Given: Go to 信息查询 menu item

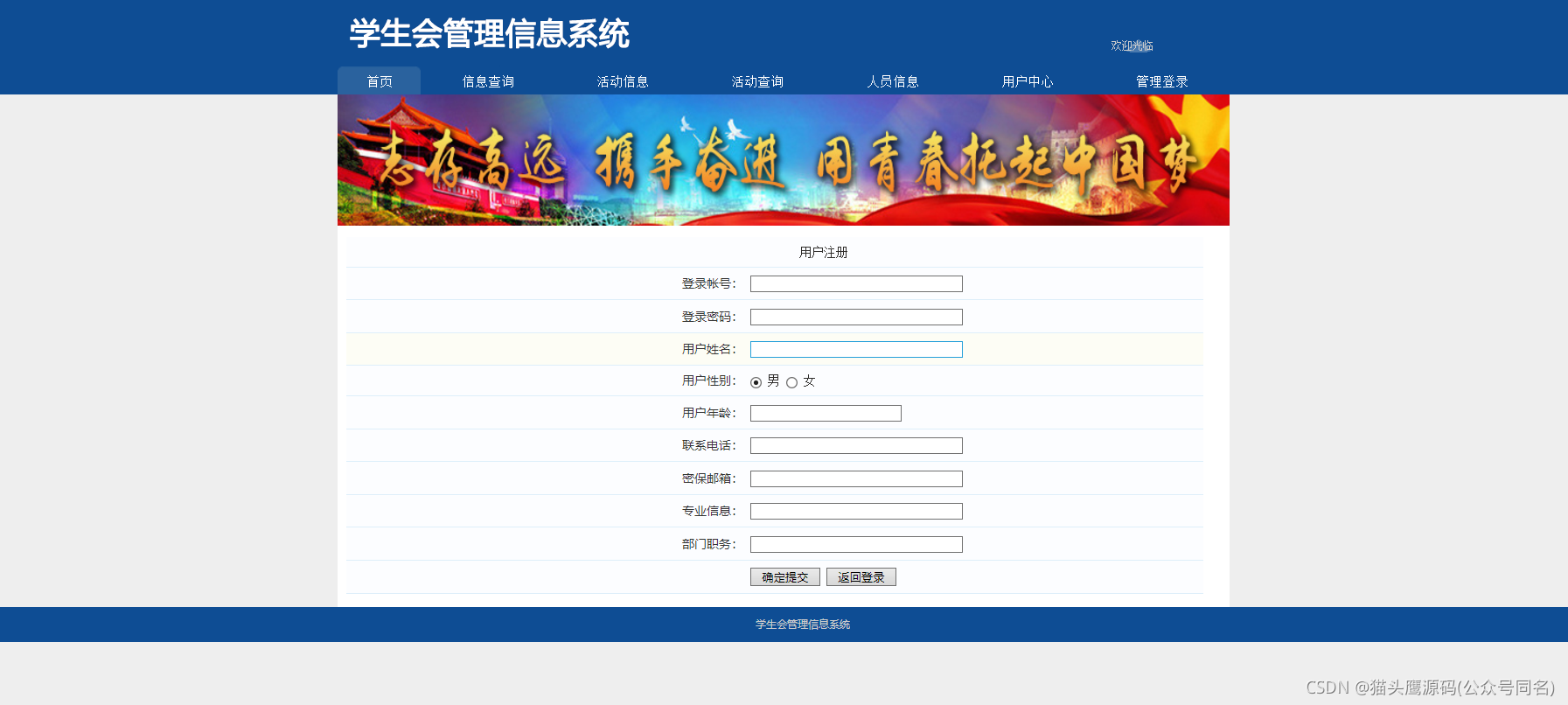Looking at the screenshot, I should click(488, 81).
